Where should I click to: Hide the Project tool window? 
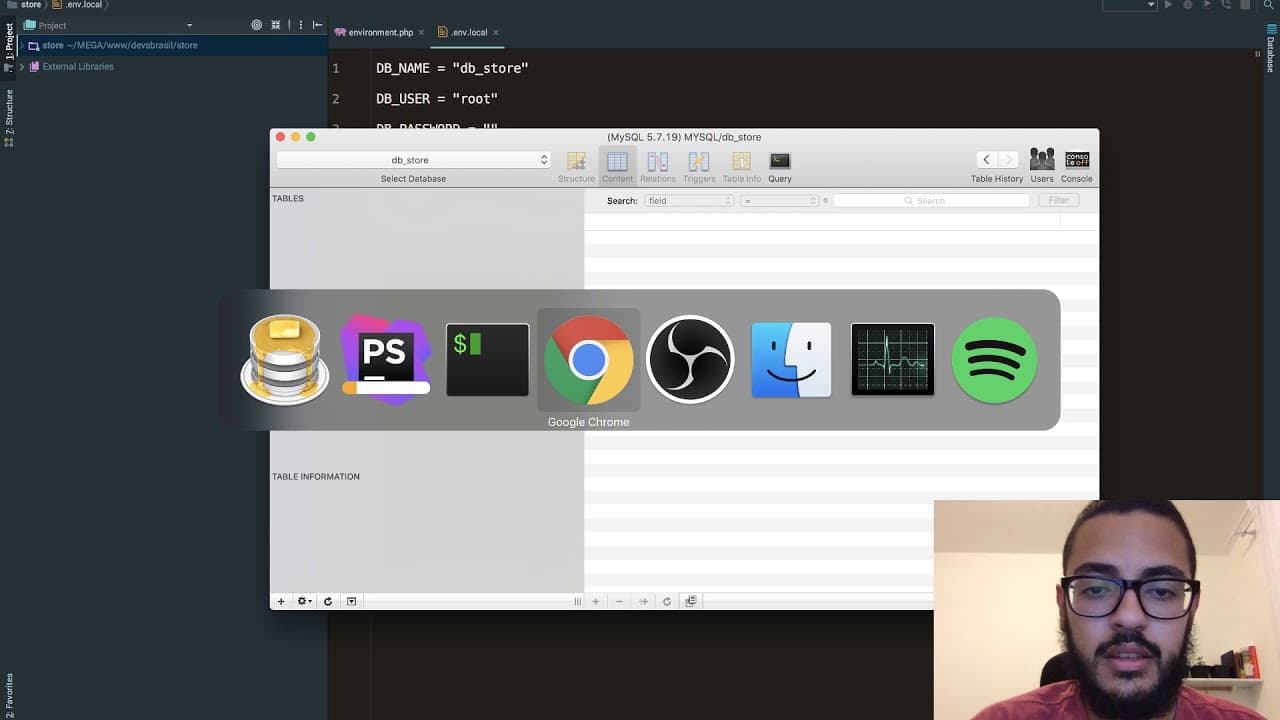[x=318, y=25]
